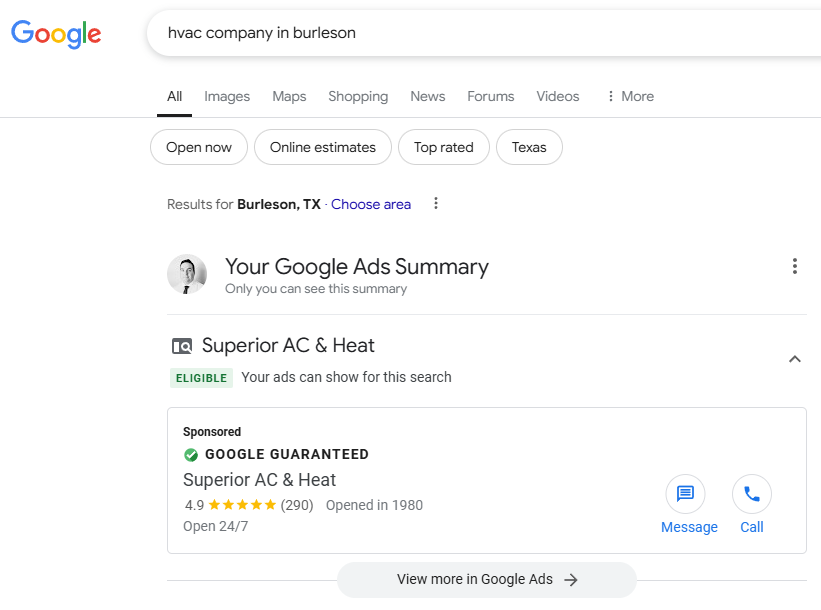The image size is (821, 610).
Task: Click the Choose area link
Action: coord(371,204)
